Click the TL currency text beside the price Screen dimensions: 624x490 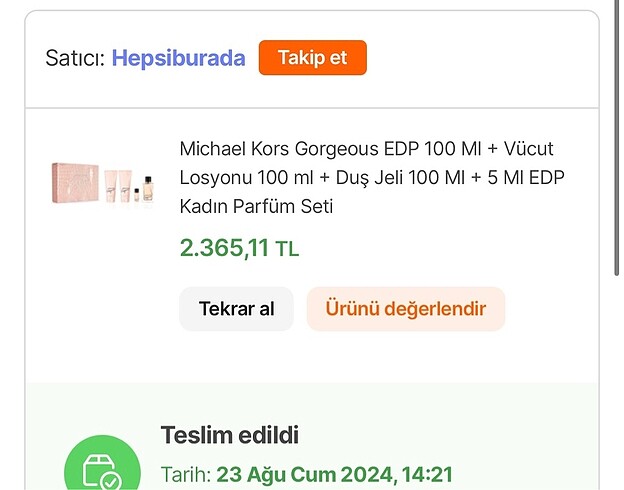point(287,250)
